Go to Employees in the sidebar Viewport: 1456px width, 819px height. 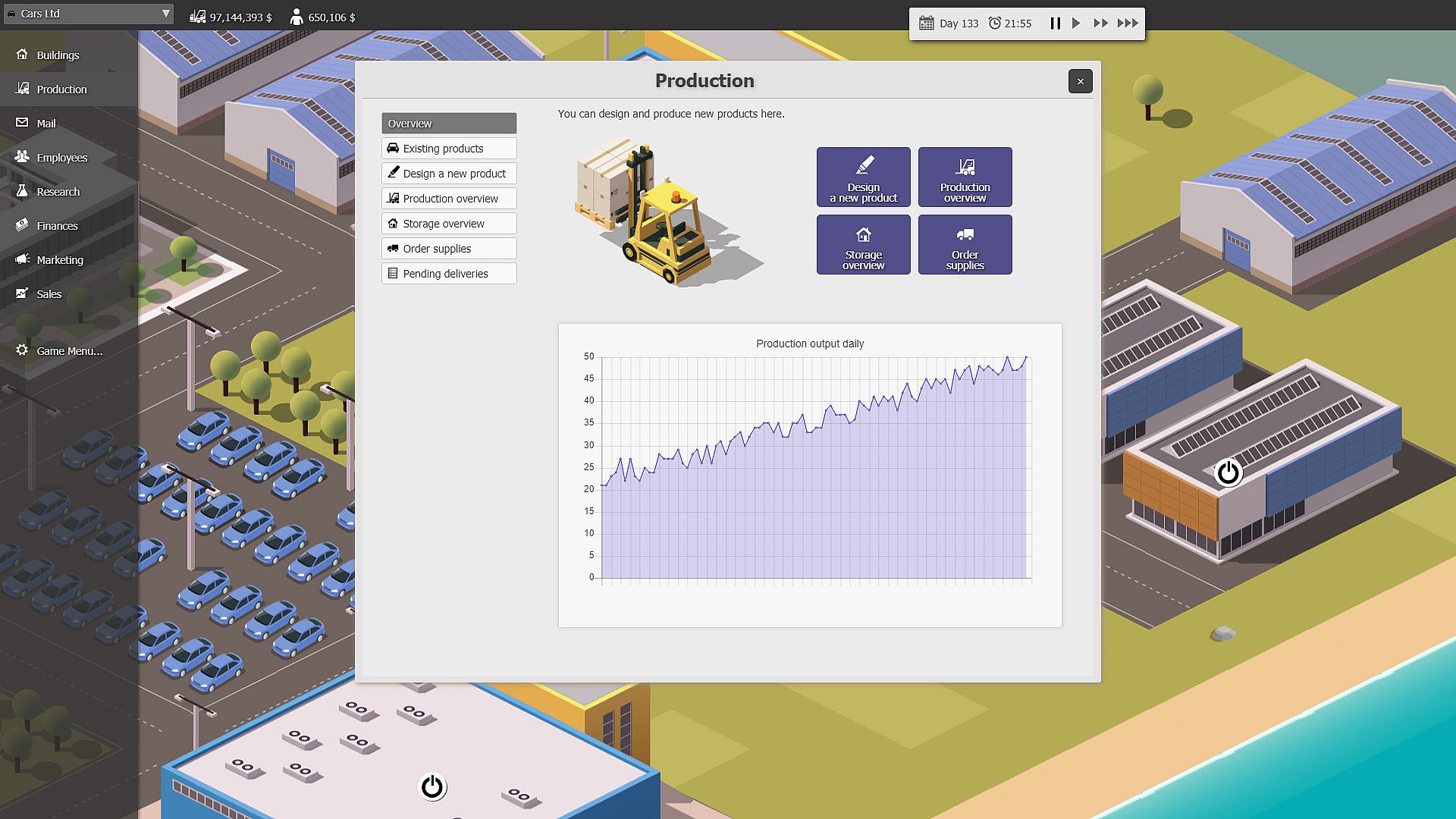61,158
